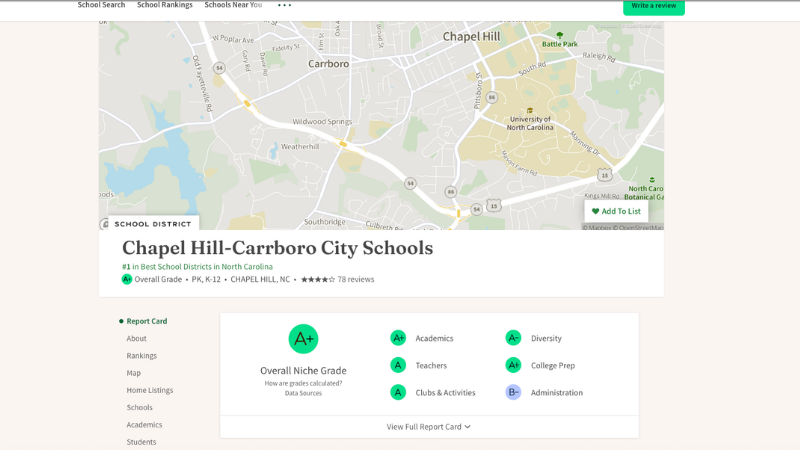Open How are grades calculated link
Screen dimensions: 800x450
pyautogui.click(x=303, y=383)
